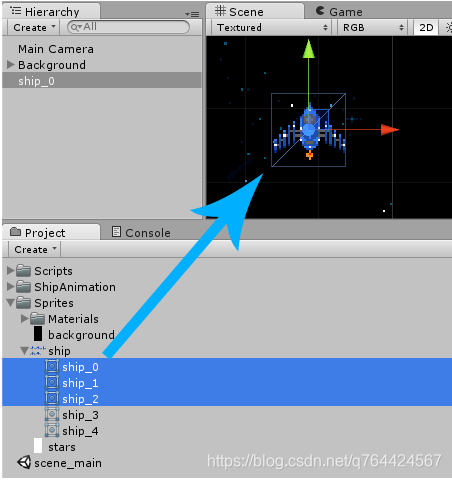Expand the Background object in Hierarchy
Viewport: 452px width, 480px height.
[x=10, y=64]
